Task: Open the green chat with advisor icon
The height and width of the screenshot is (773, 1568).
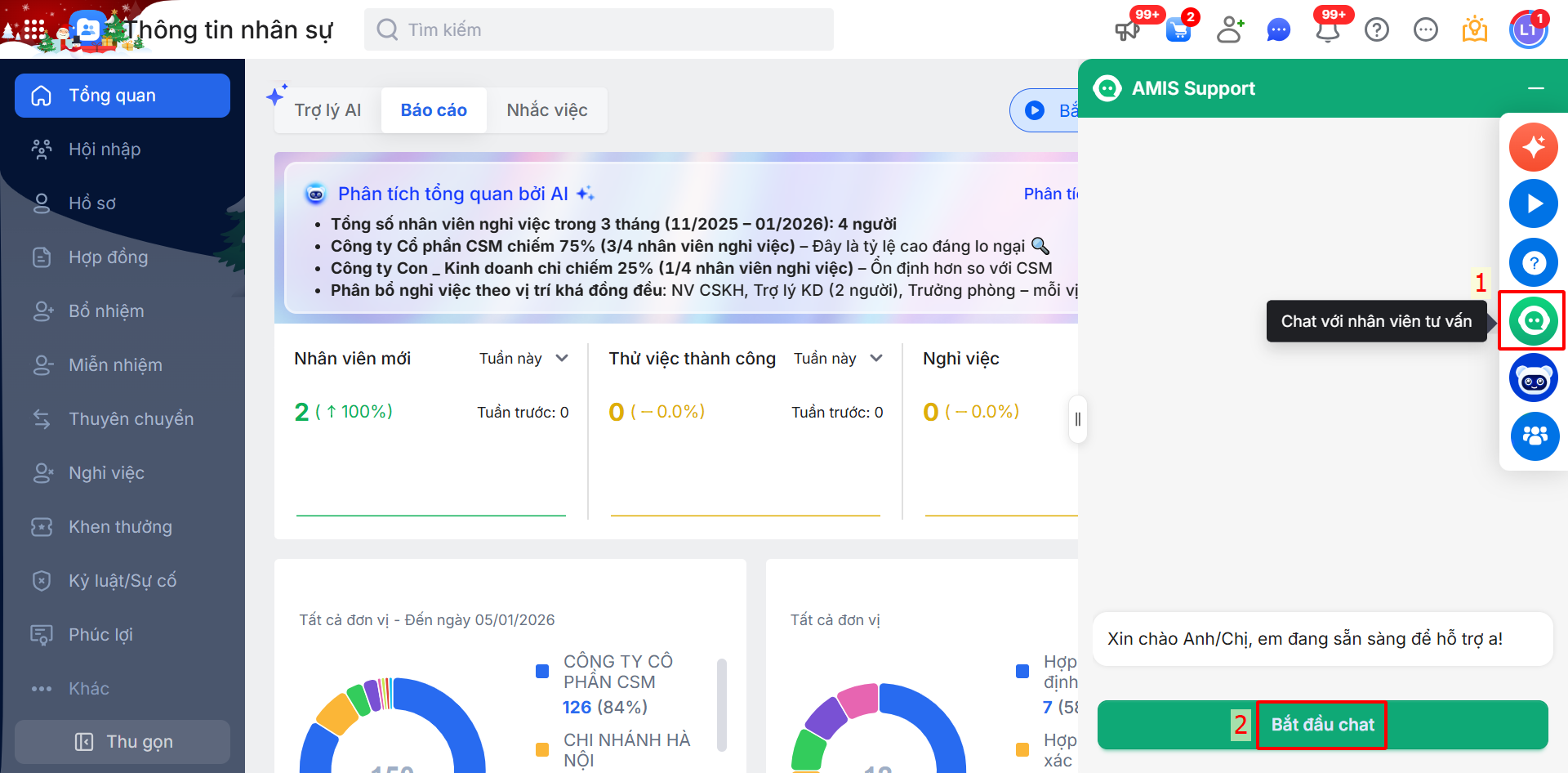Action: 1534,320
